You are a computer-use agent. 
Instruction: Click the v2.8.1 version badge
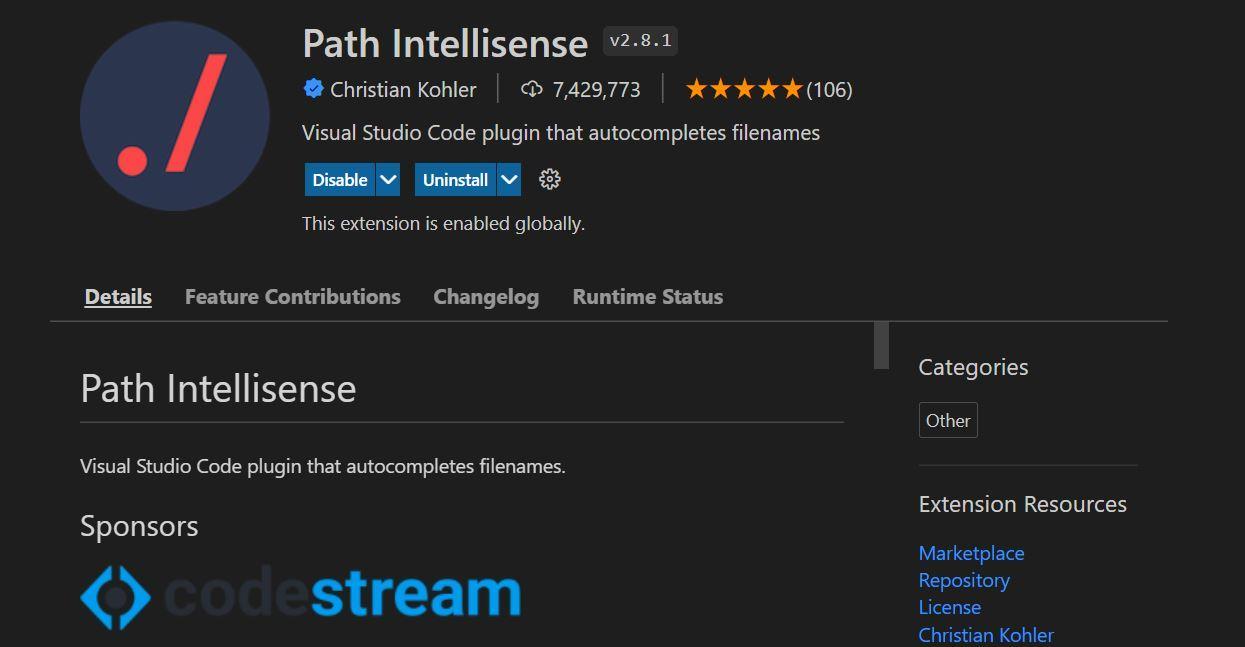[639, 40]
